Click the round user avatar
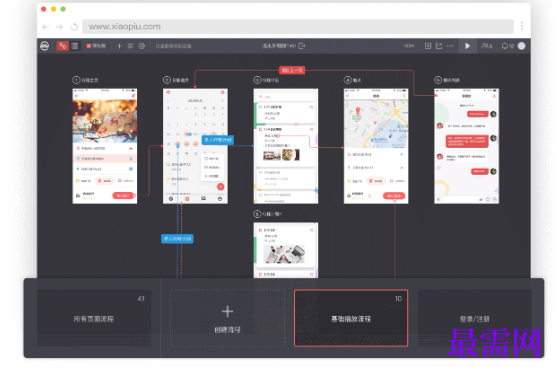The image size is (560, 374). [x=521, y=46]
